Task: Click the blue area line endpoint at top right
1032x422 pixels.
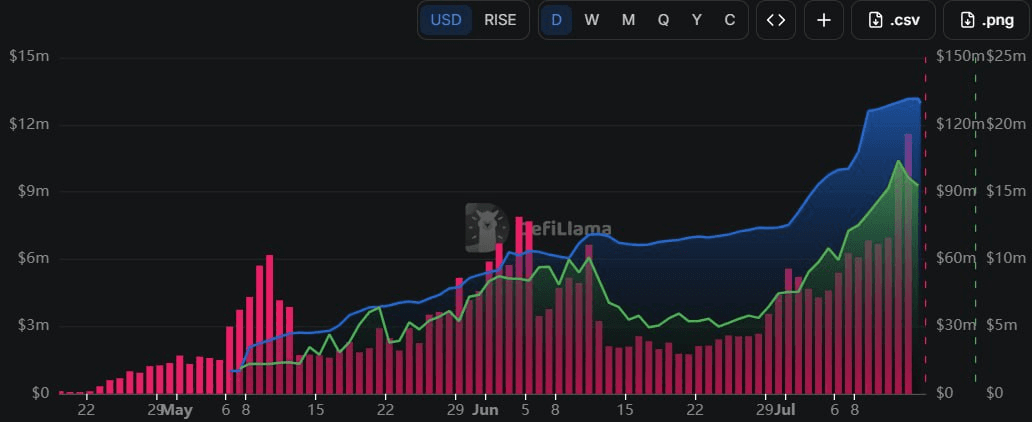Action: (919, 100)
